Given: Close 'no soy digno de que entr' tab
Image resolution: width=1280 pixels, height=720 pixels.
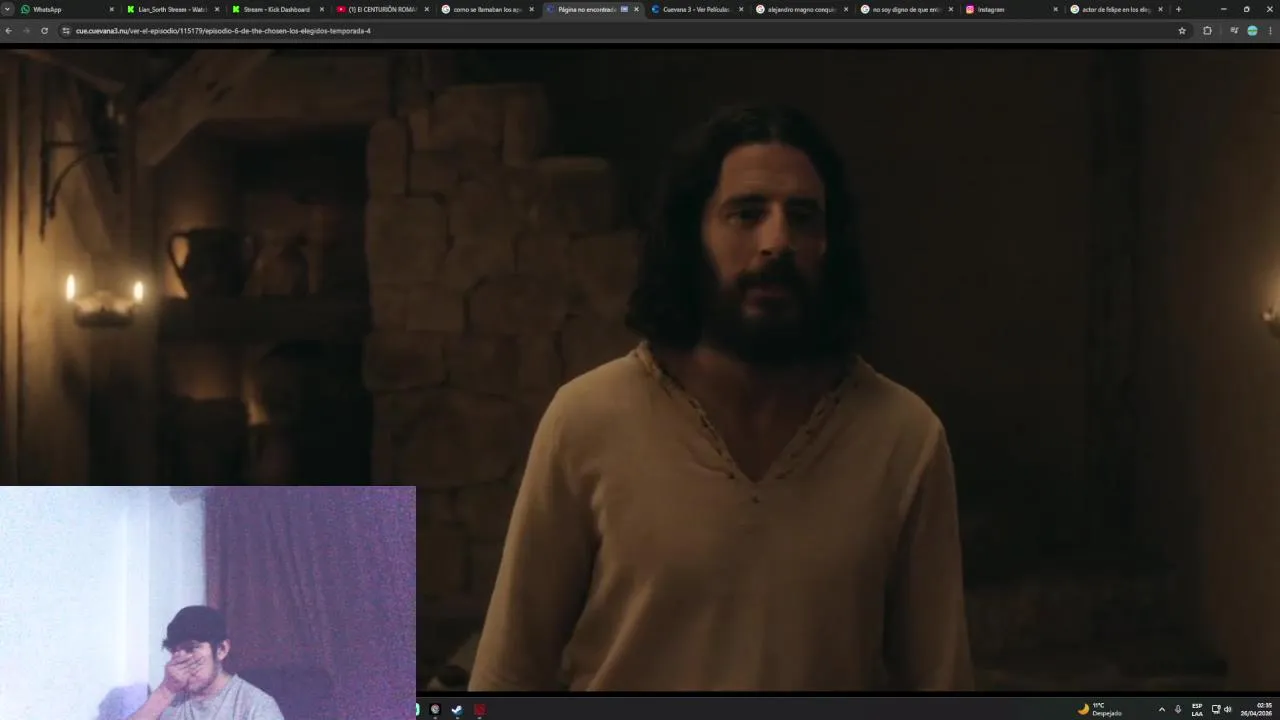Looking at the screenshot, I should (x=951, y=9).
